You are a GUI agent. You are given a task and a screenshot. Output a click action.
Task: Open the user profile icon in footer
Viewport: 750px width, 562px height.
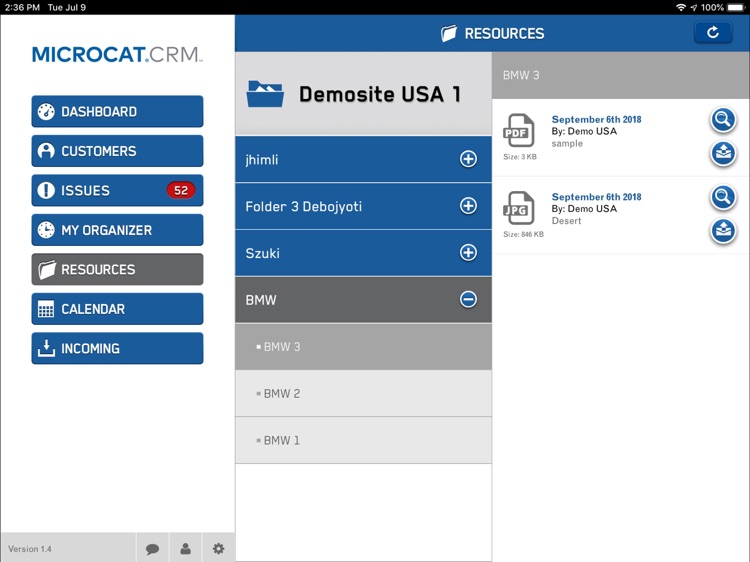point(186,549)
